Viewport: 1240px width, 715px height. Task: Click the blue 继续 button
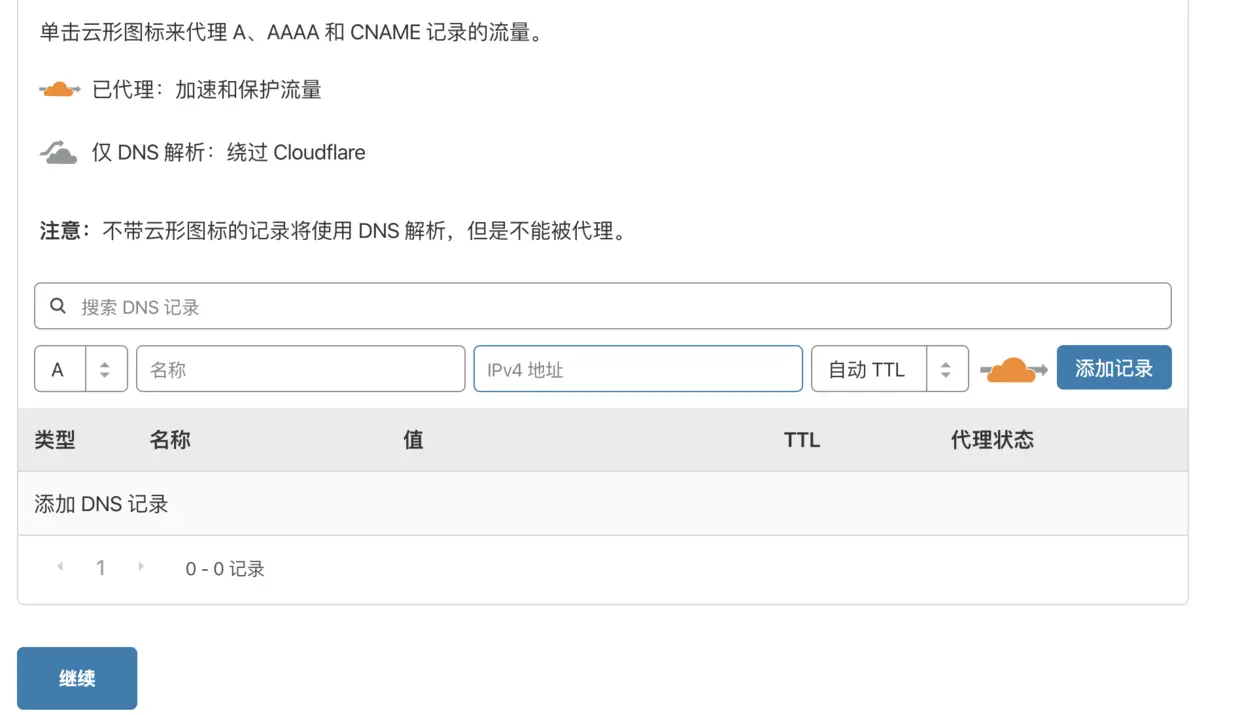77,678
